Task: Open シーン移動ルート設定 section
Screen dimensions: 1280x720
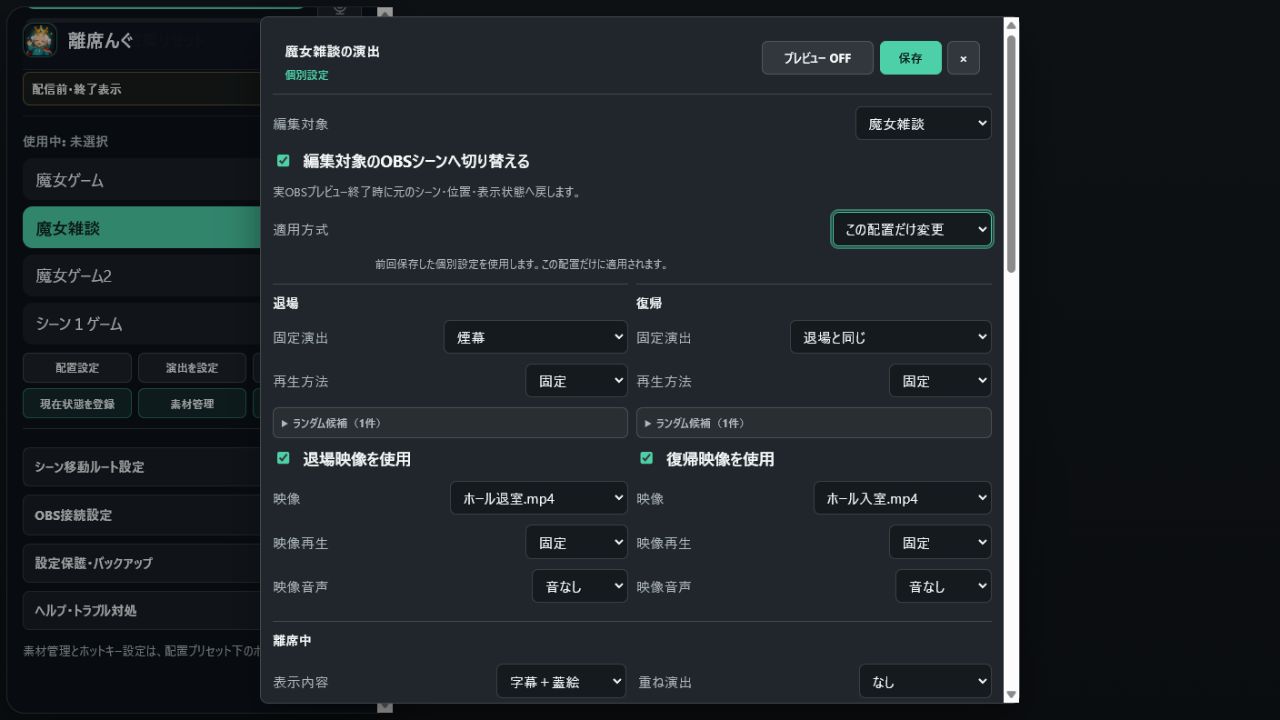Action: tap(141, 467)
